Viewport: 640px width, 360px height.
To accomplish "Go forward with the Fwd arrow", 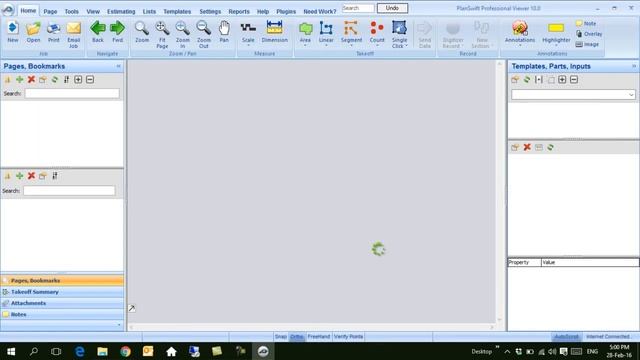I will (x=118, y=32).
